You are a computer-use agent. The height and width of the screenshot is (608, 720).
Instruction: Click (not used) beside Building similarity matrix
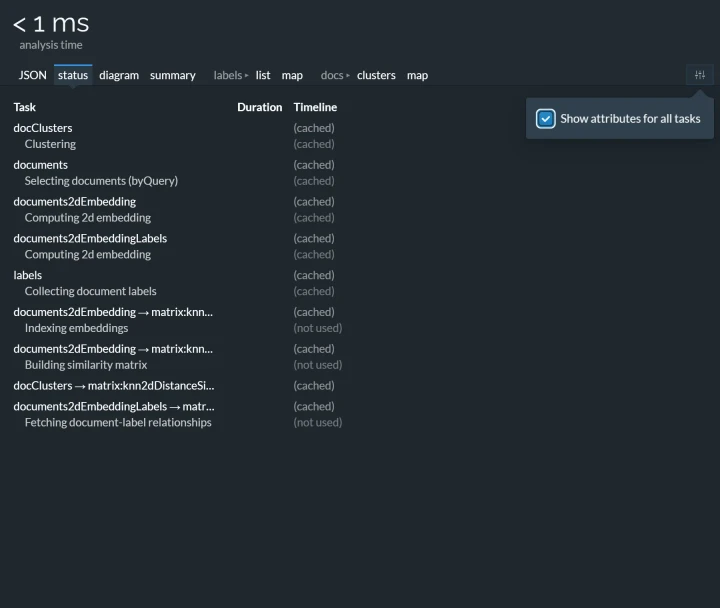click(318, 365)
